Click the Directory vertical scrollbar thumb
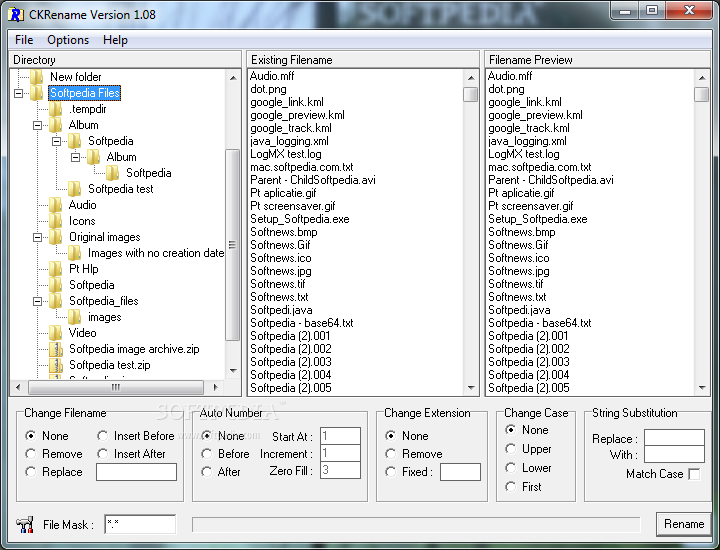 click(x=232, y=245)
